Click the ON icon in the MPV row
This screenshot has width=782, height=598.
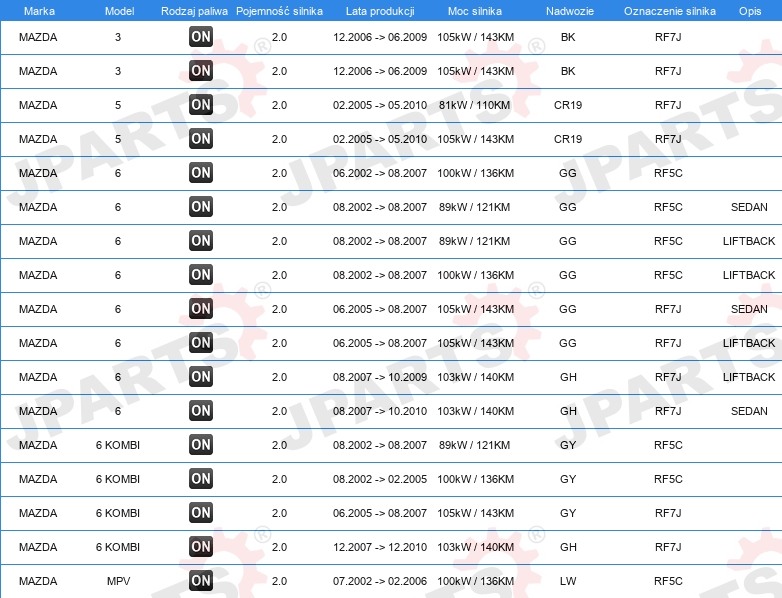pyautogui.click(x=201, y=581)
